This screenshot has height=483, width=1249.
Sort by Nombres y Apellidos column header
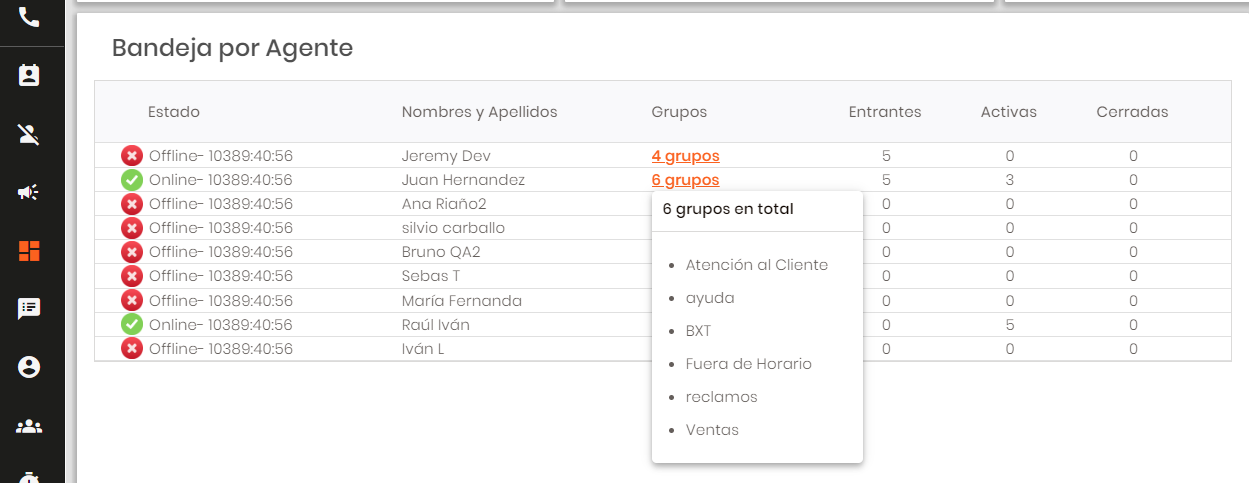point(479,112)
